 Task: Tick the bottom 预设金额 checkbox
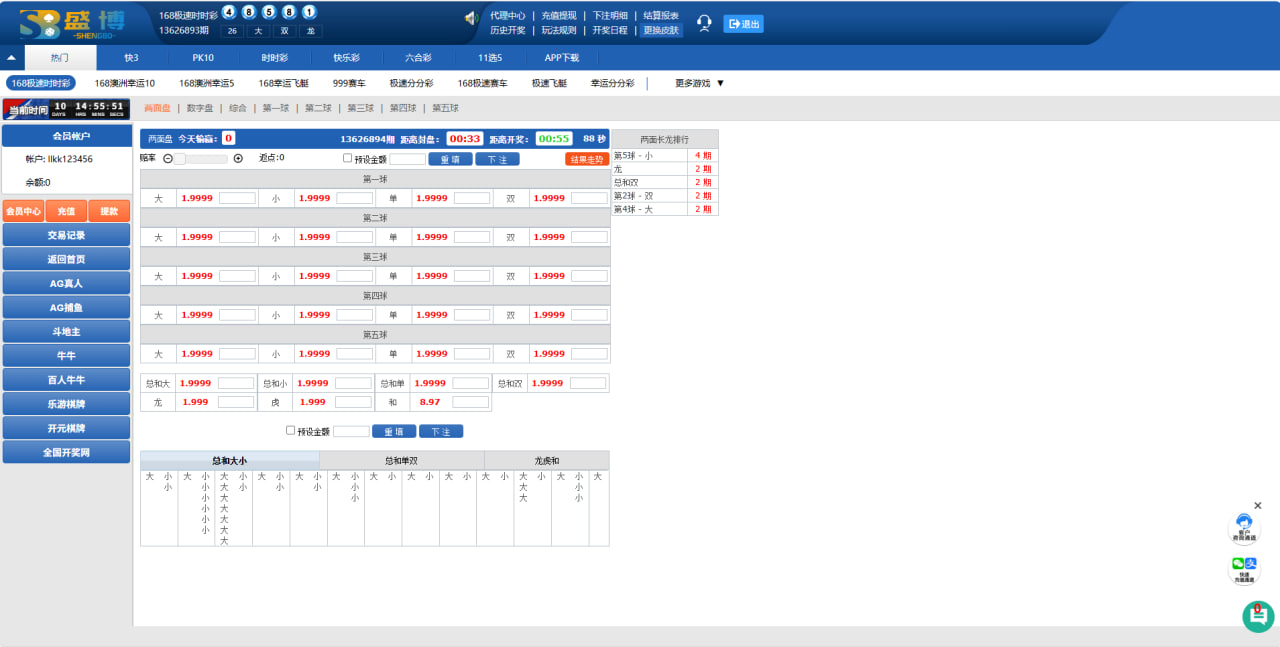coord(291,431)
